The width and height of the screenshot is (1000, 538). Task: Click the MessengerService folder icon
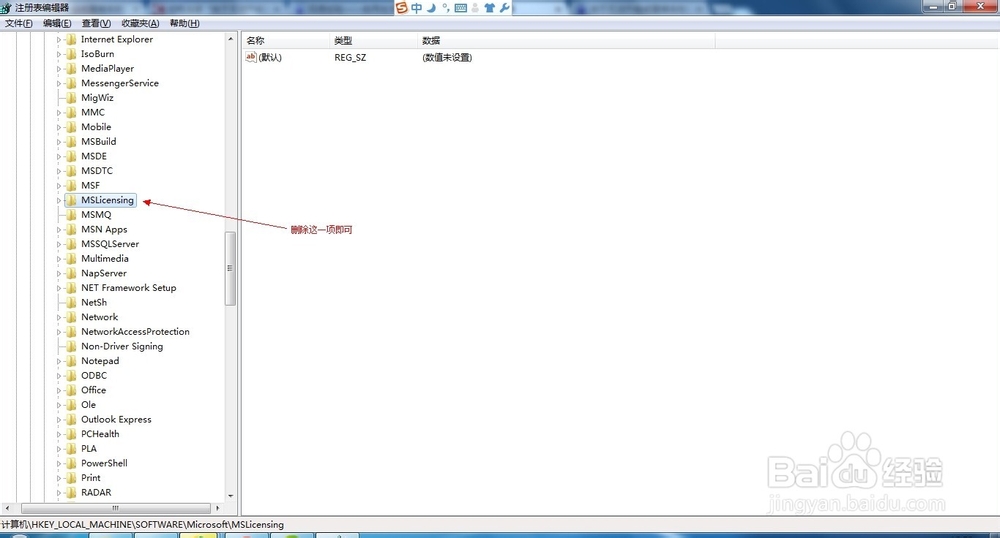[71, 83]
